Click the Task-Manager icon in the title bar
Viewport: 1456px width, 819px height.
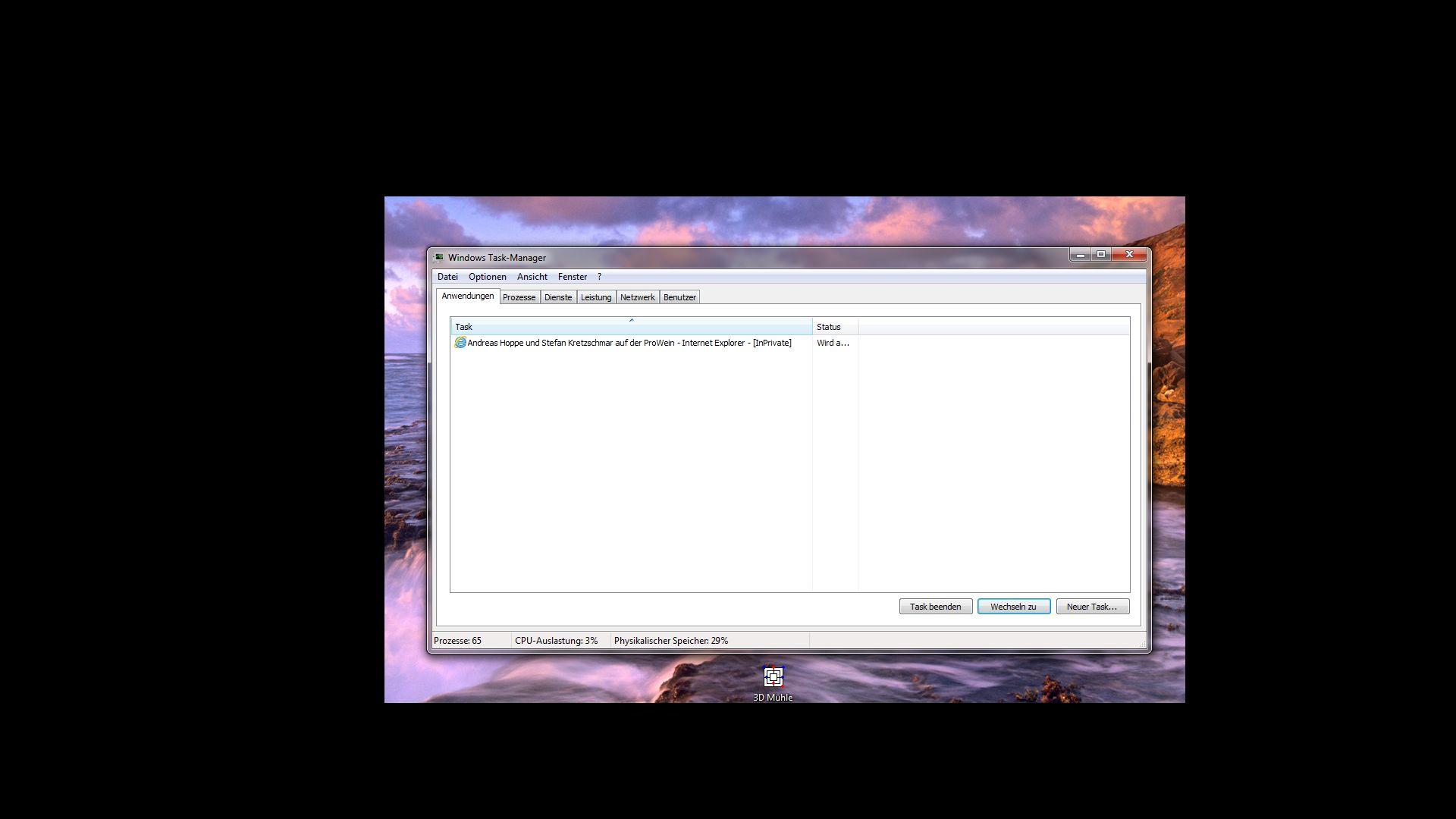pos(438,258)
